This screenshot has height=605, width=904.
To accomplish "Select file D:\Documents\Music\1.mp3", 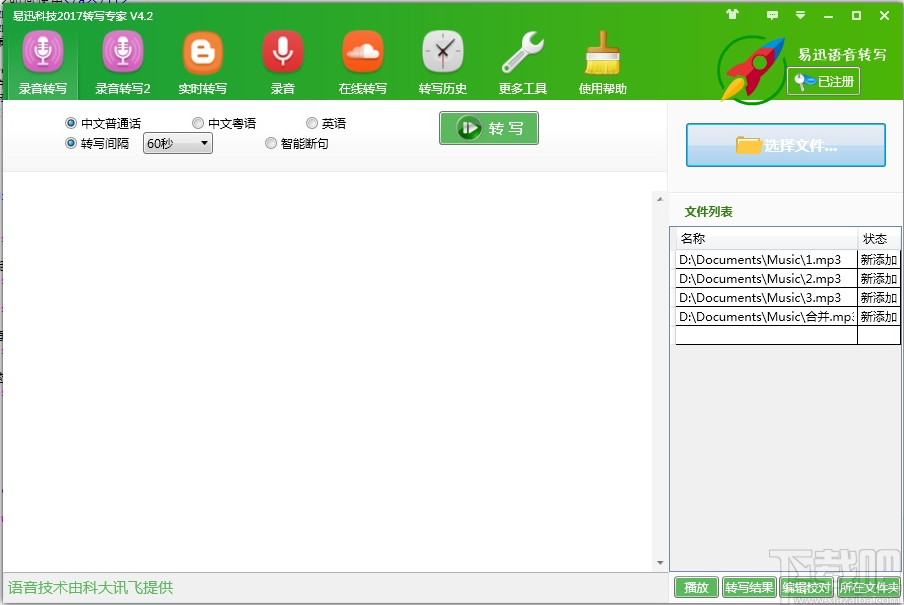I will 766,260.
